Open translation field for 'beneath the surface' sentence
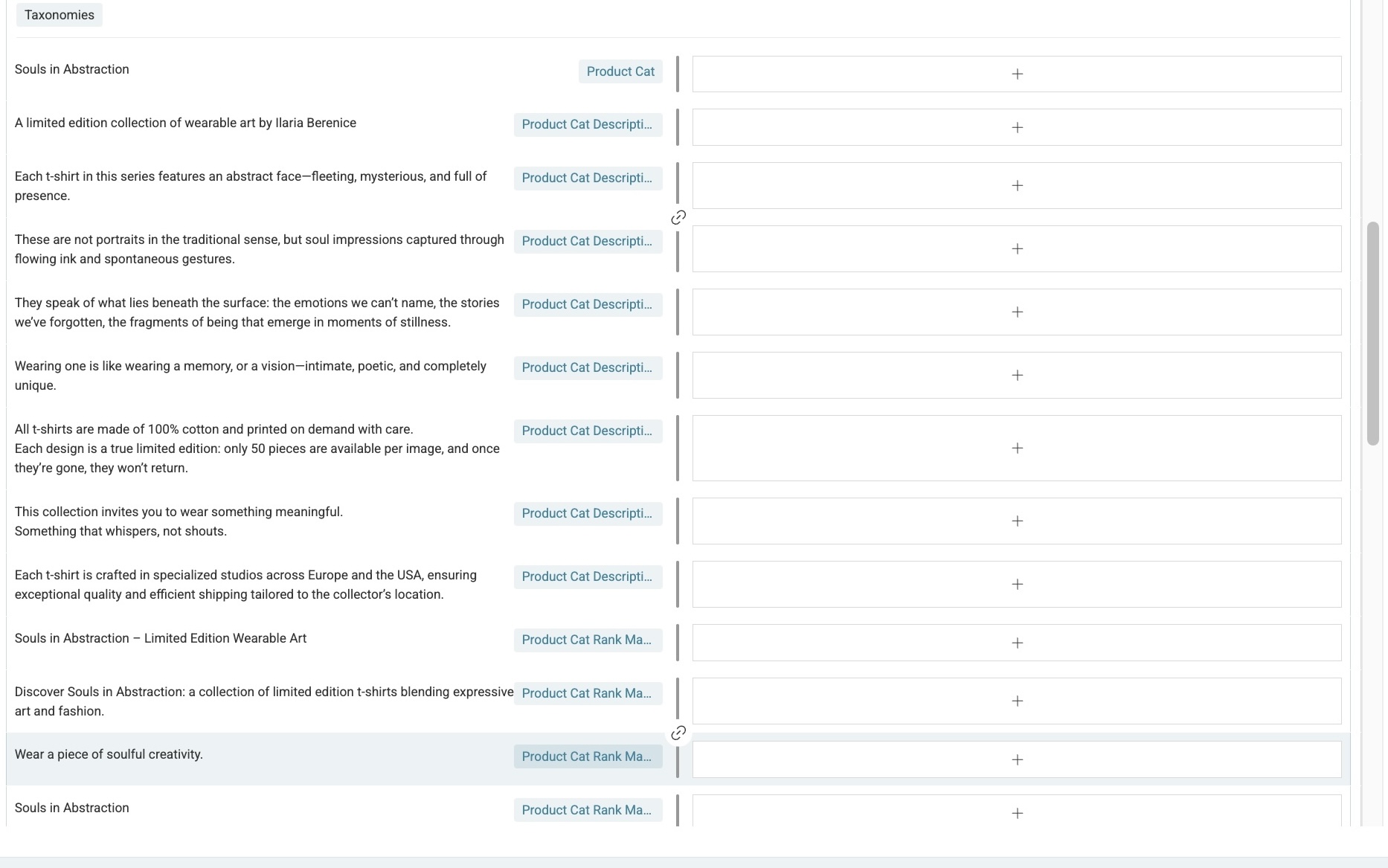Image resolution: width=1388 pixels, height=868 pixels. 1017,312
